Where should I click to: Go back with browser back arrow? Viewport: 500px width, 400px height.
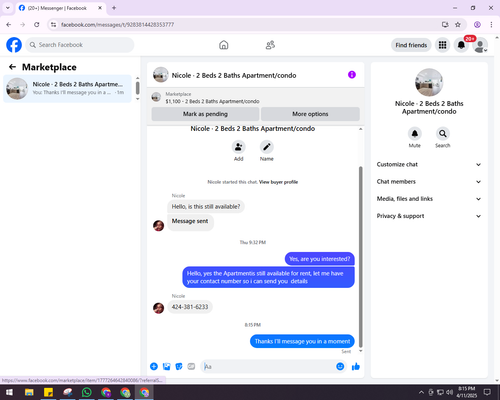tap(9, 25)
